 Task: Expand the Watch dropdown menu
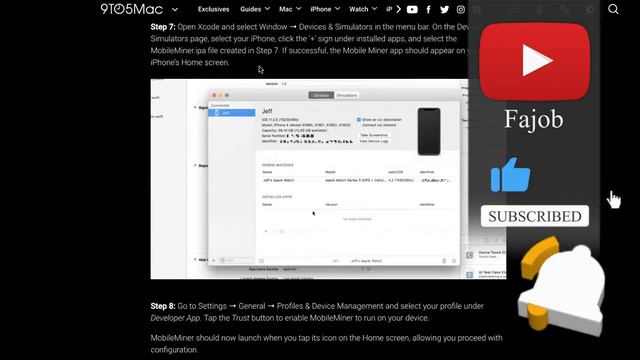point(363,9)
